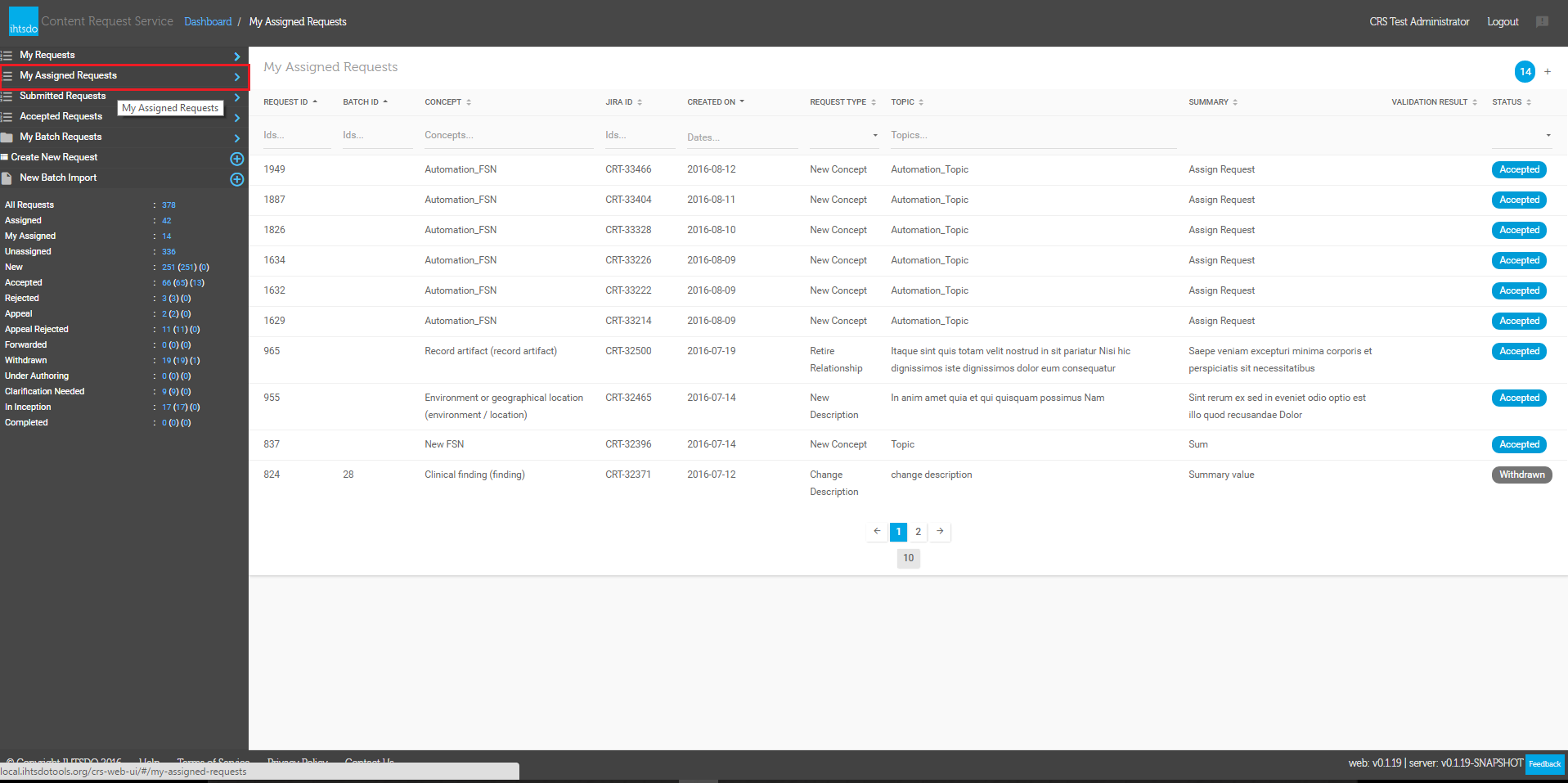Image resolution: width=1568 pixels, height=783 pixels.
Task: Click the flag icon next to Logout
Action: (1542, 22)
